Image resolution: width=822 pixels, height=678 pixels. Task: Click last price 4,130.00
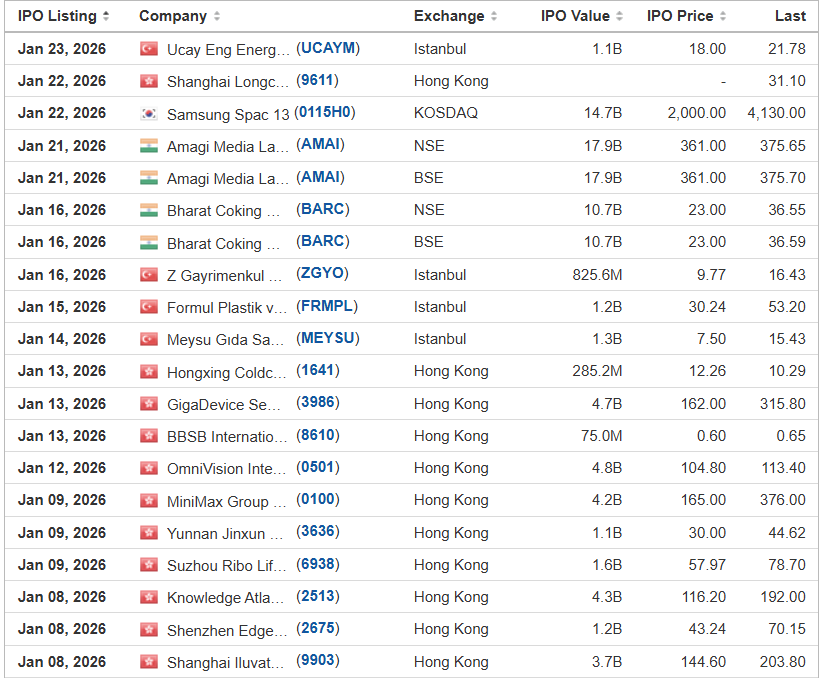point(776,113)
